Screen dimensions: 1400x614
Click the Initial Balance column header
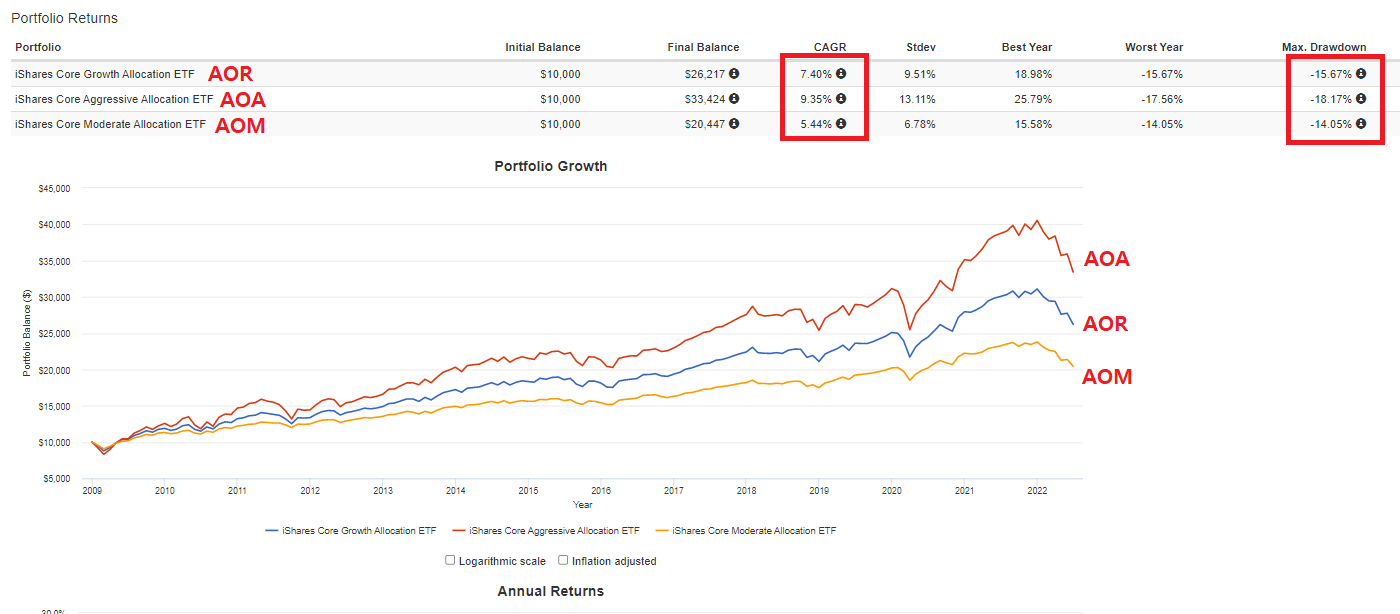point(543,47)
